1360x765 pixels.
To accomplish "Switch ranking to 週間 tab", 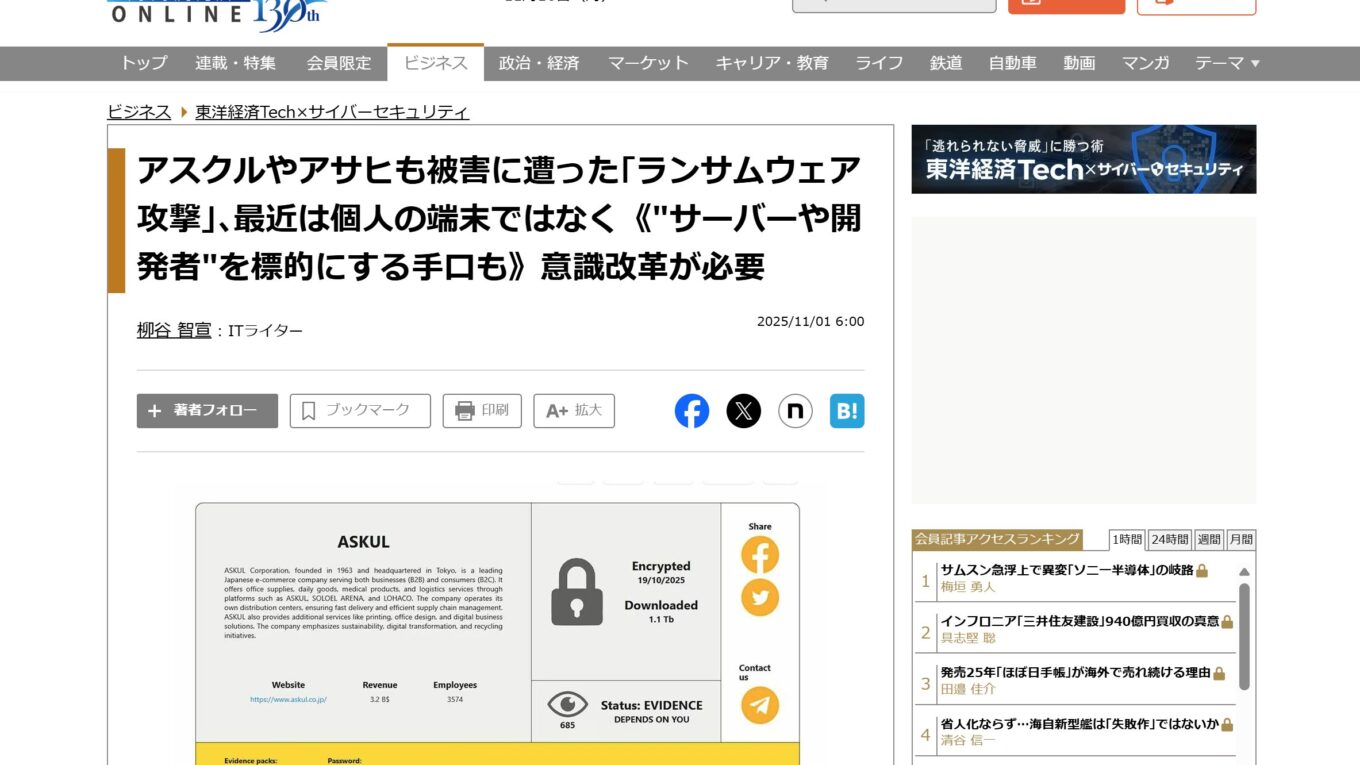I will 1209,539.
